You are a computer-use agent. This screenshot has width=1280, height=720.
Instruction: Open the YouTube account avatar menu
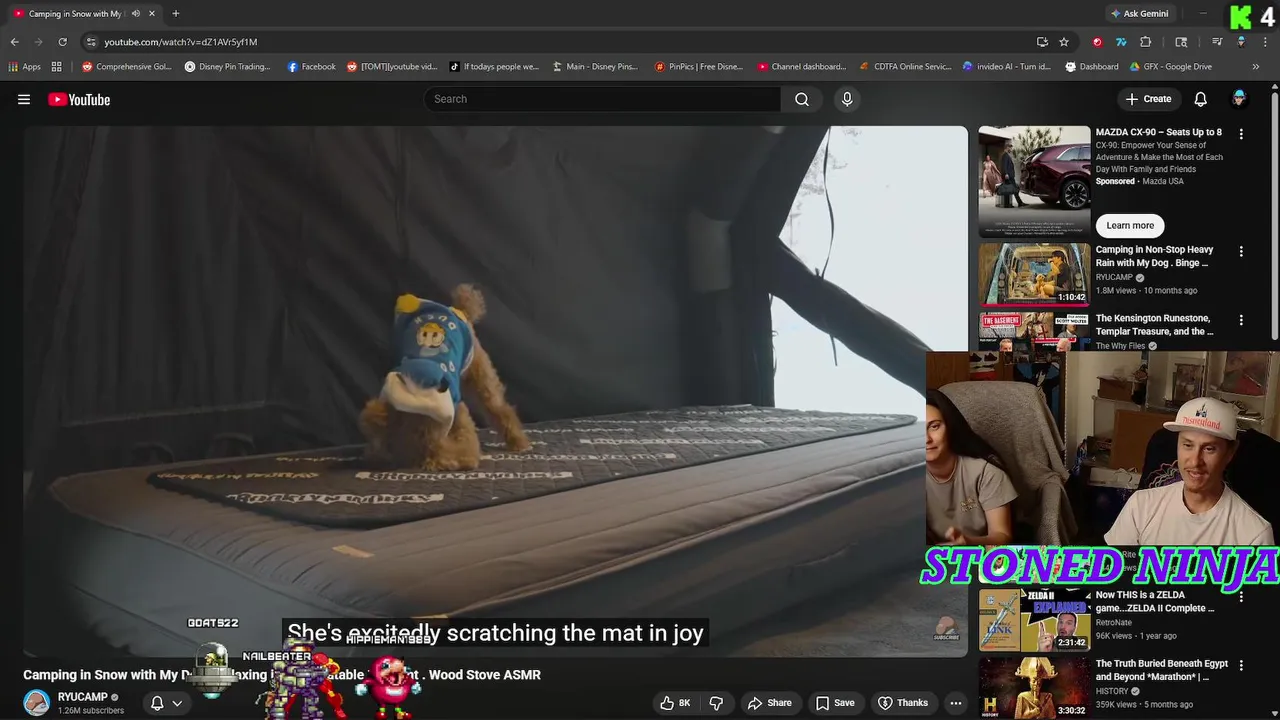click(x=1239, y=98)
